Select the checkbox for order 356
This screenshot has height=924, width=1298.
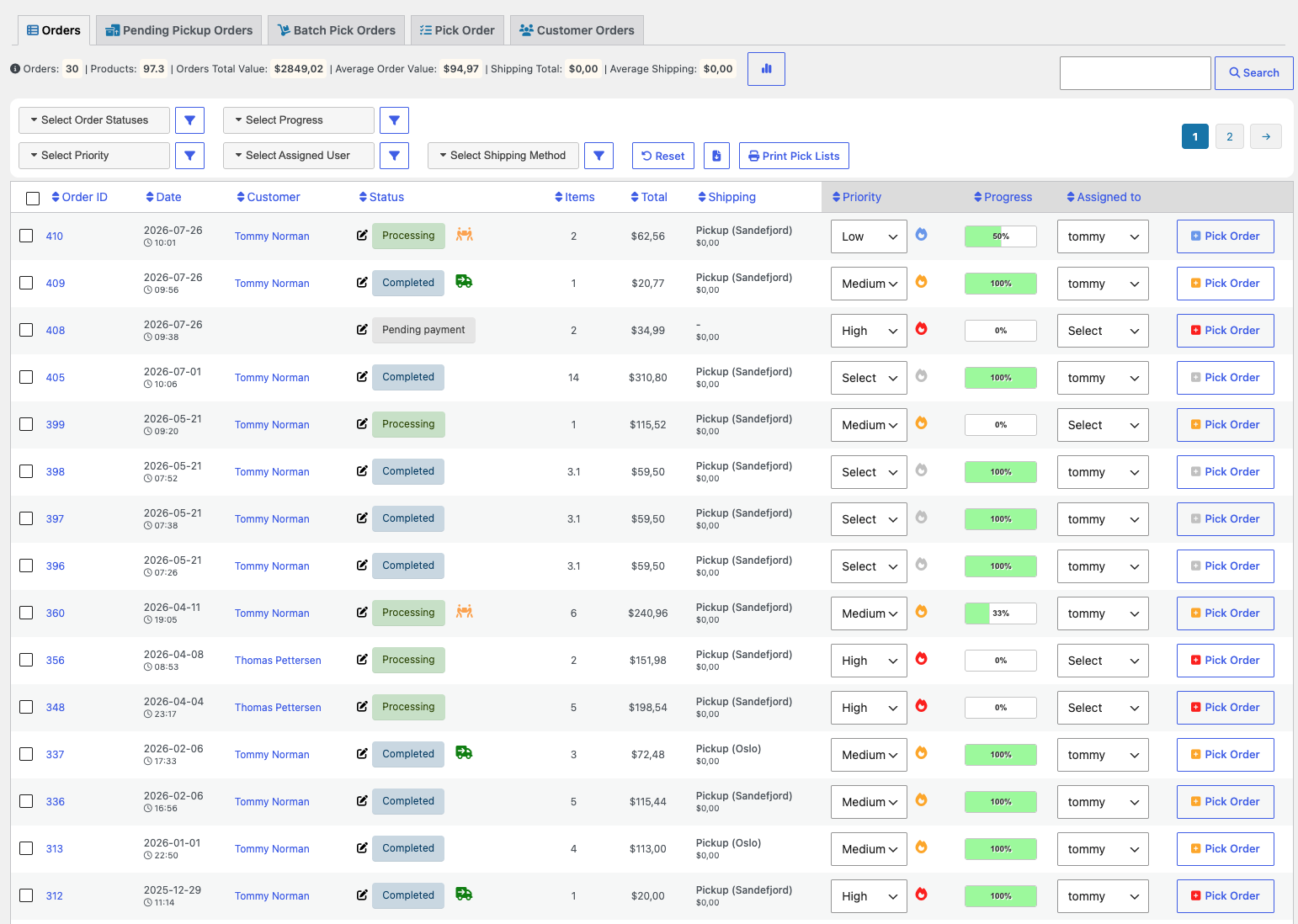click(x=27, y=660)
